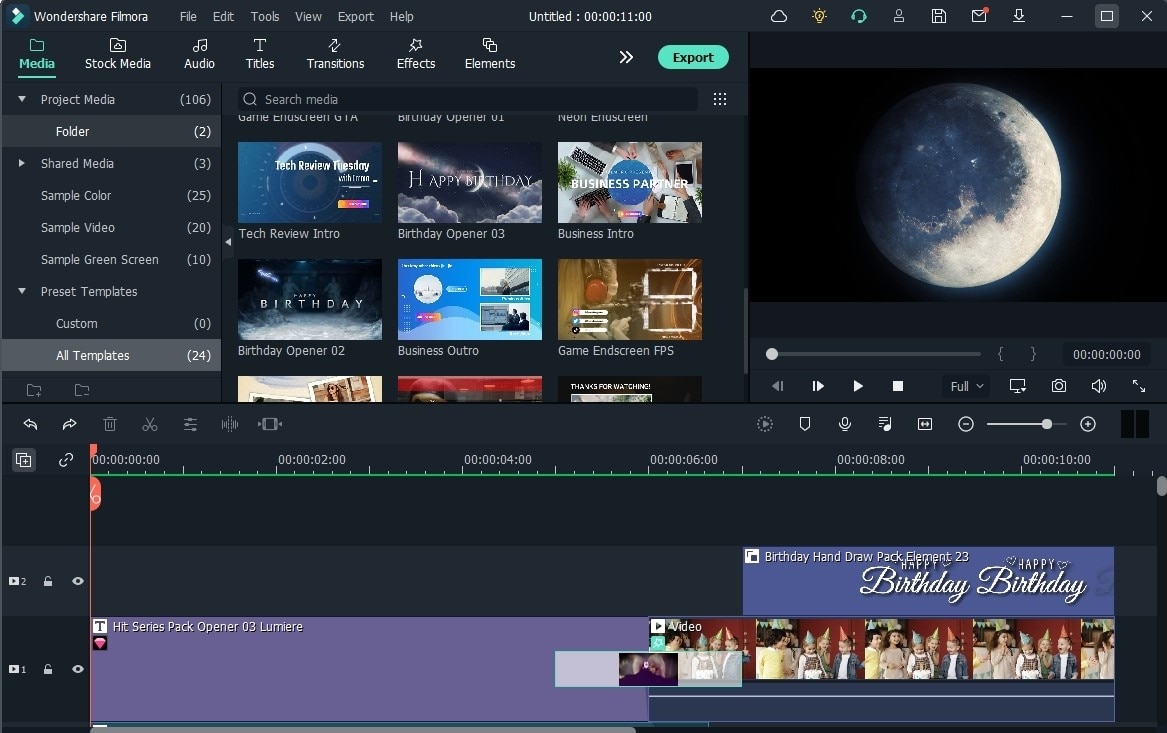Collapse the Project Media tree
Image resolution: width=1167 pixels, height=733 pixels.
point(22,99)
